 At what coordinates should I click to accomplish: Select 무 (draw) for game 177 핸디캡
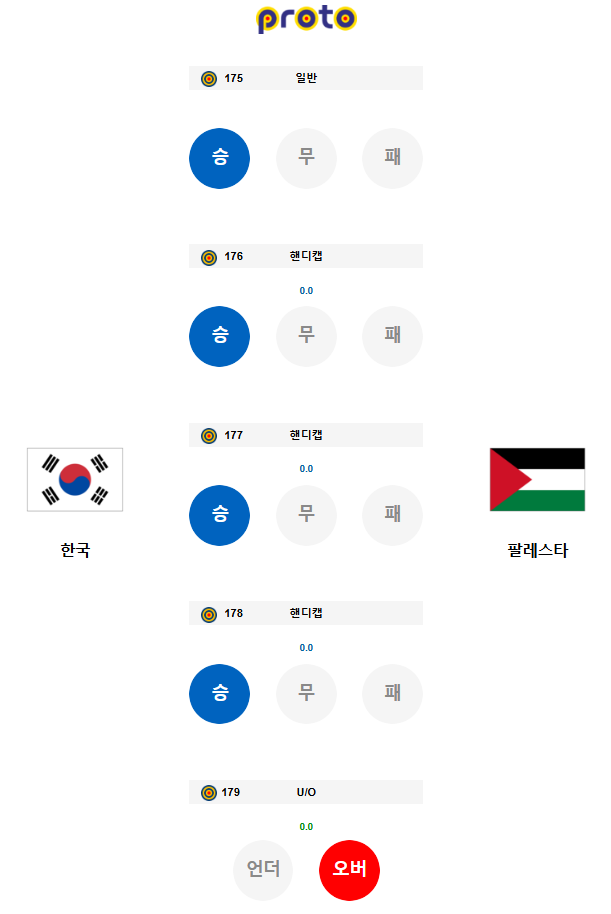click(306, 515)
